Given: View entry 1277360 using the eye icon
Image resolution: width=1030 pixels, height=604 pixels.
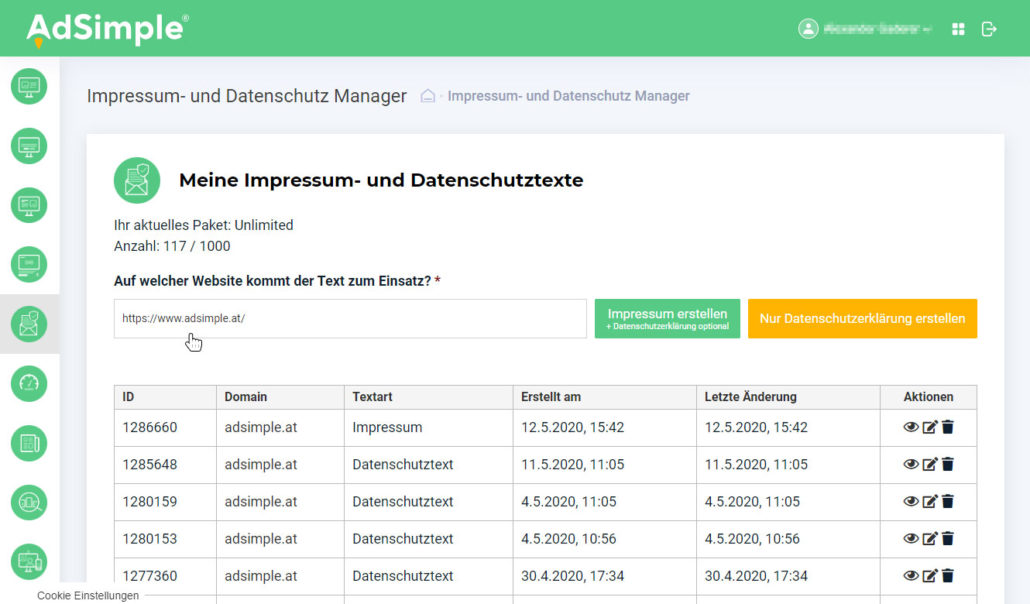Looking at the screenshot, I should point(910,576).
